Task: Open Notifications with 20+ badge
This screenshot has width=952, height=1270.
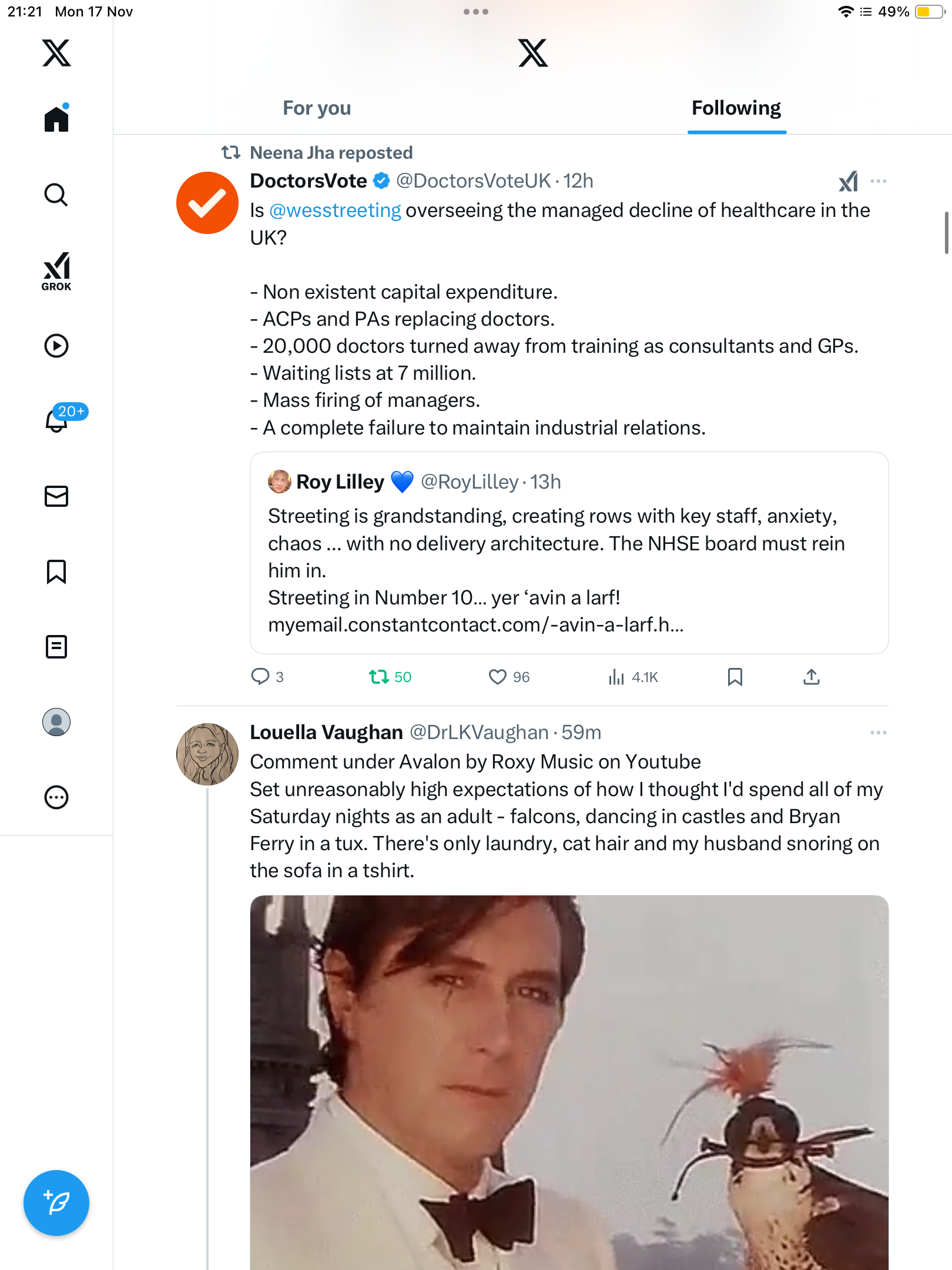Action: (58, 420)
